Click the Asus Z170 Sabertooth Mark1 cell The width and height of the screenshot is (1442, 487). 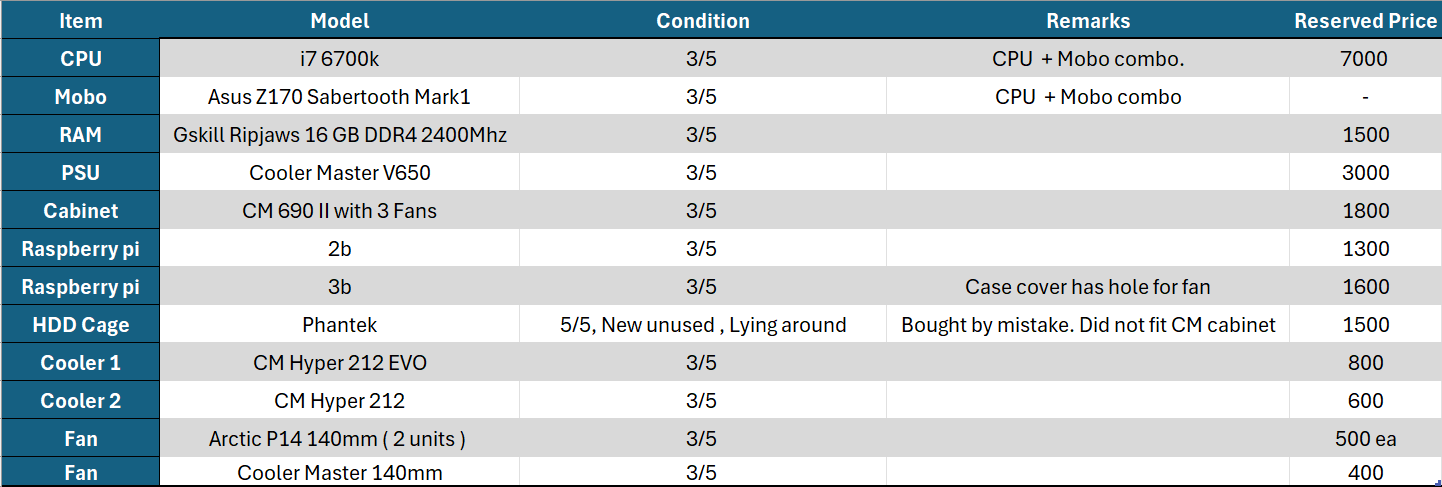[340, 97]
